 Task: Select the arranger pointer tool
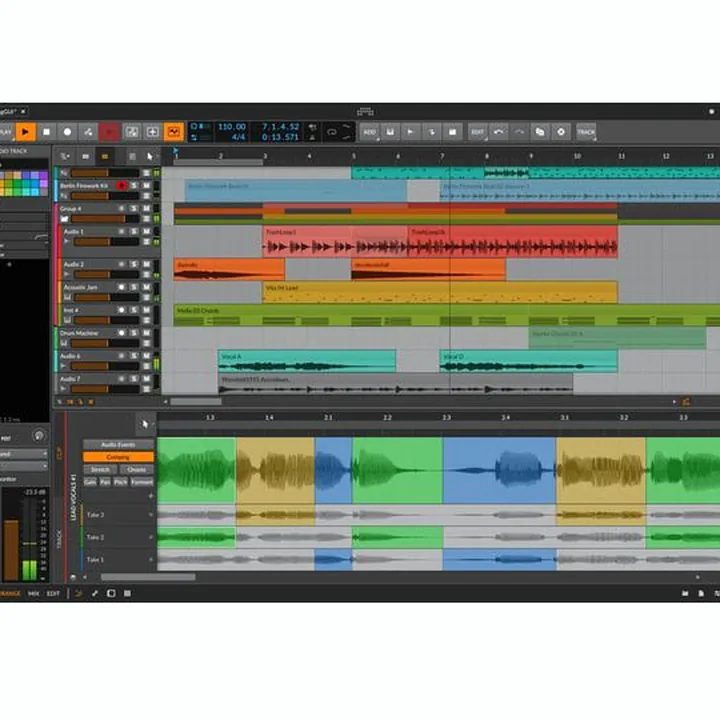click(150, 157)
